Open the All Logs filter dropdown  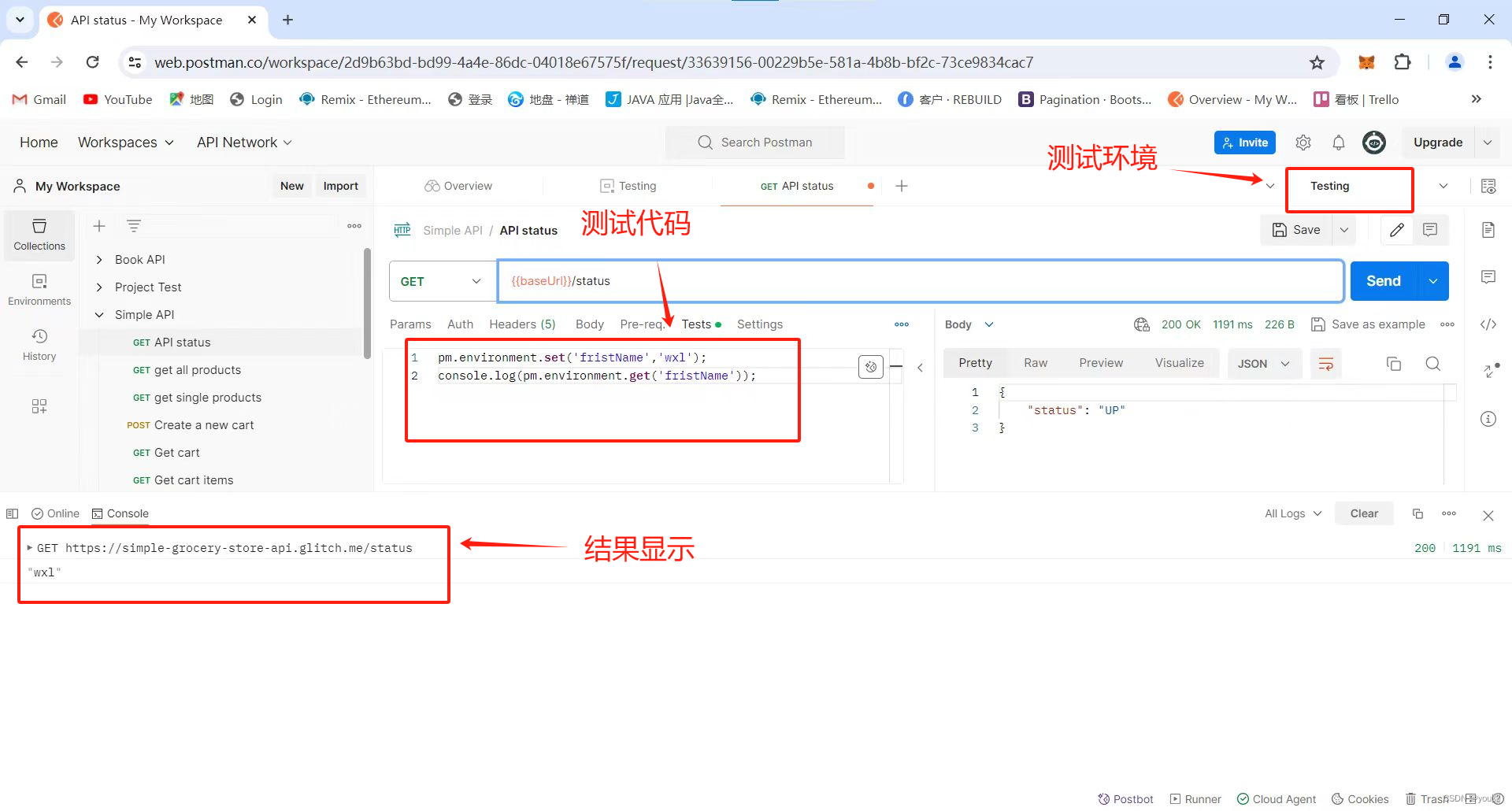tap(1293, 514)
